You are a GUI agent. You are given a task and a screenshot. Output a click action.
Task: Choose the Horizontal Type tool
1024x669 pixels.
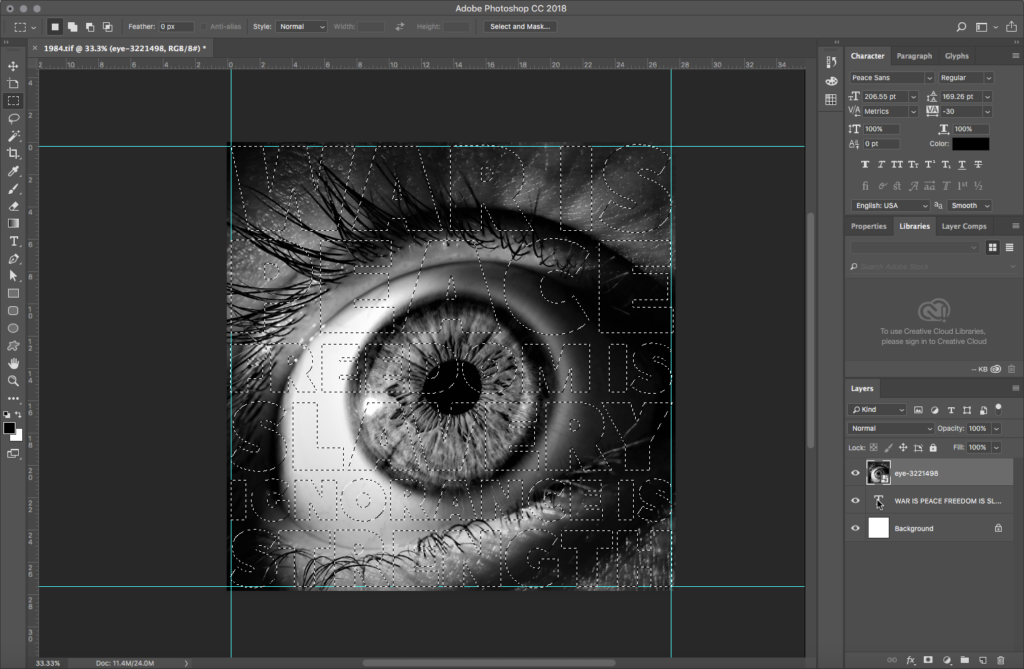tap(13, 241)
